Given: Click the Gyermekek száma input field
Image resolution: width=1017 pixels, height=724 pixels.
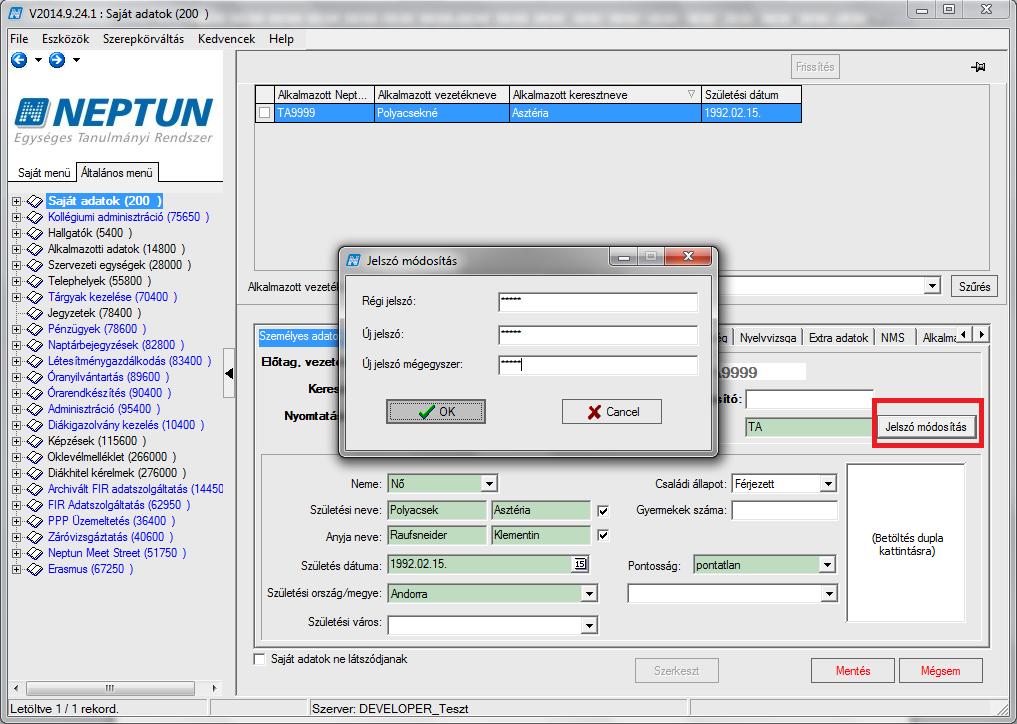Looking at the screenshot, I should (785, 511).
